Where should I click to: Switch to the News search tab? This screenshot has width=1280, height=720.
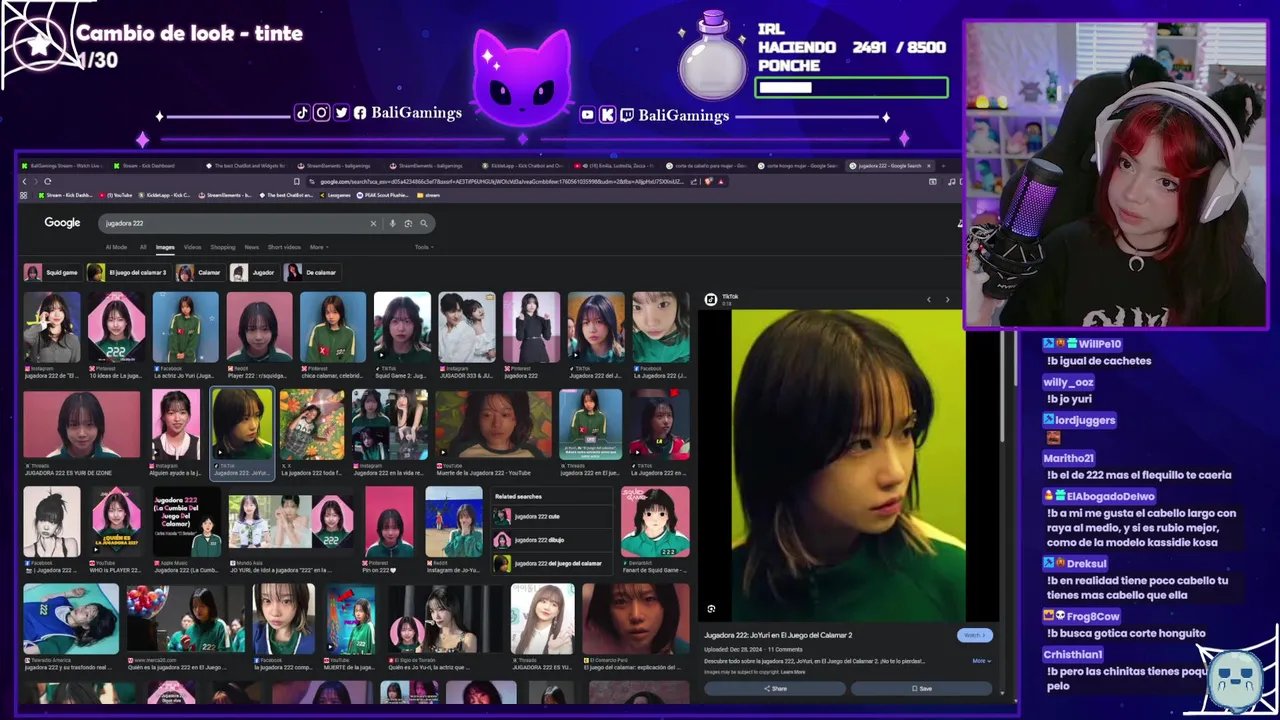[x=251, y=247]
